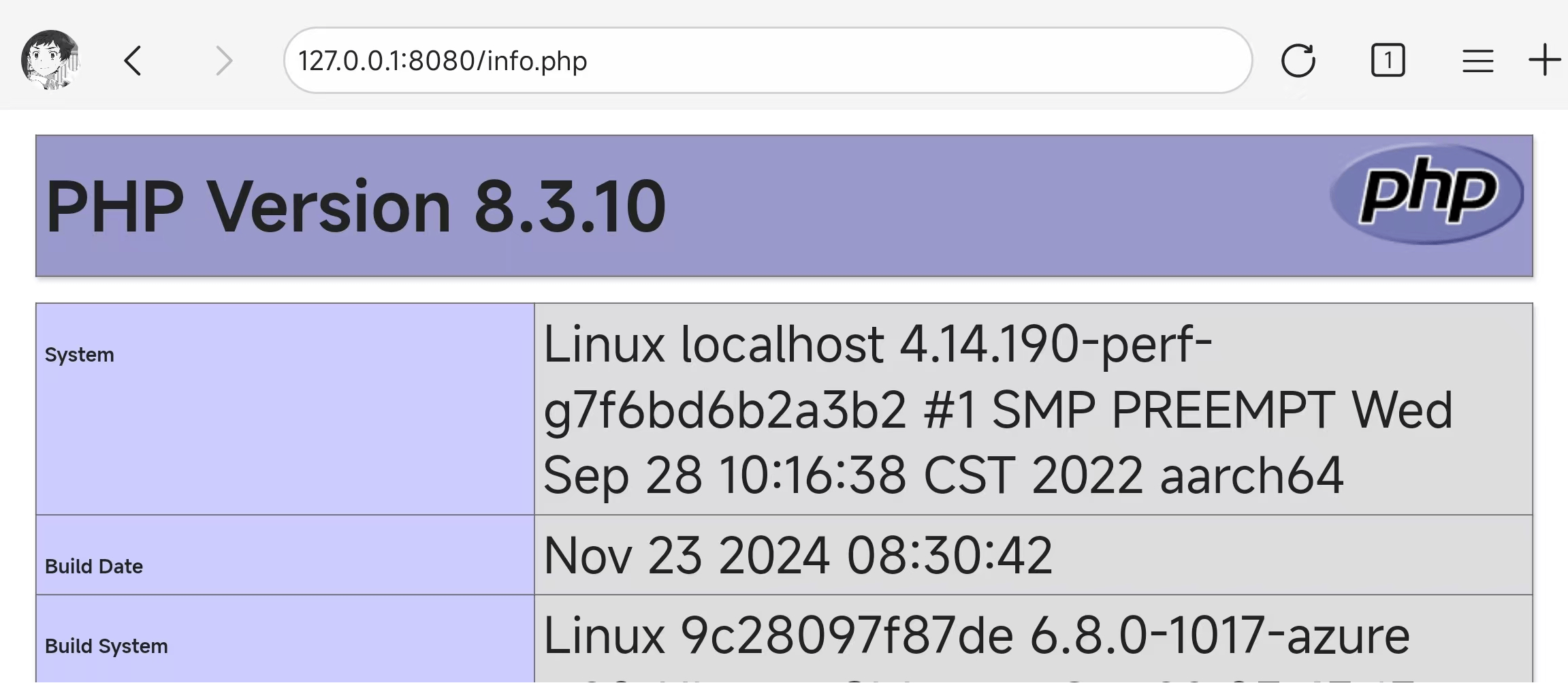
Task: Click the 9c28097f87de hostname text
Action: tap(846, 636)
